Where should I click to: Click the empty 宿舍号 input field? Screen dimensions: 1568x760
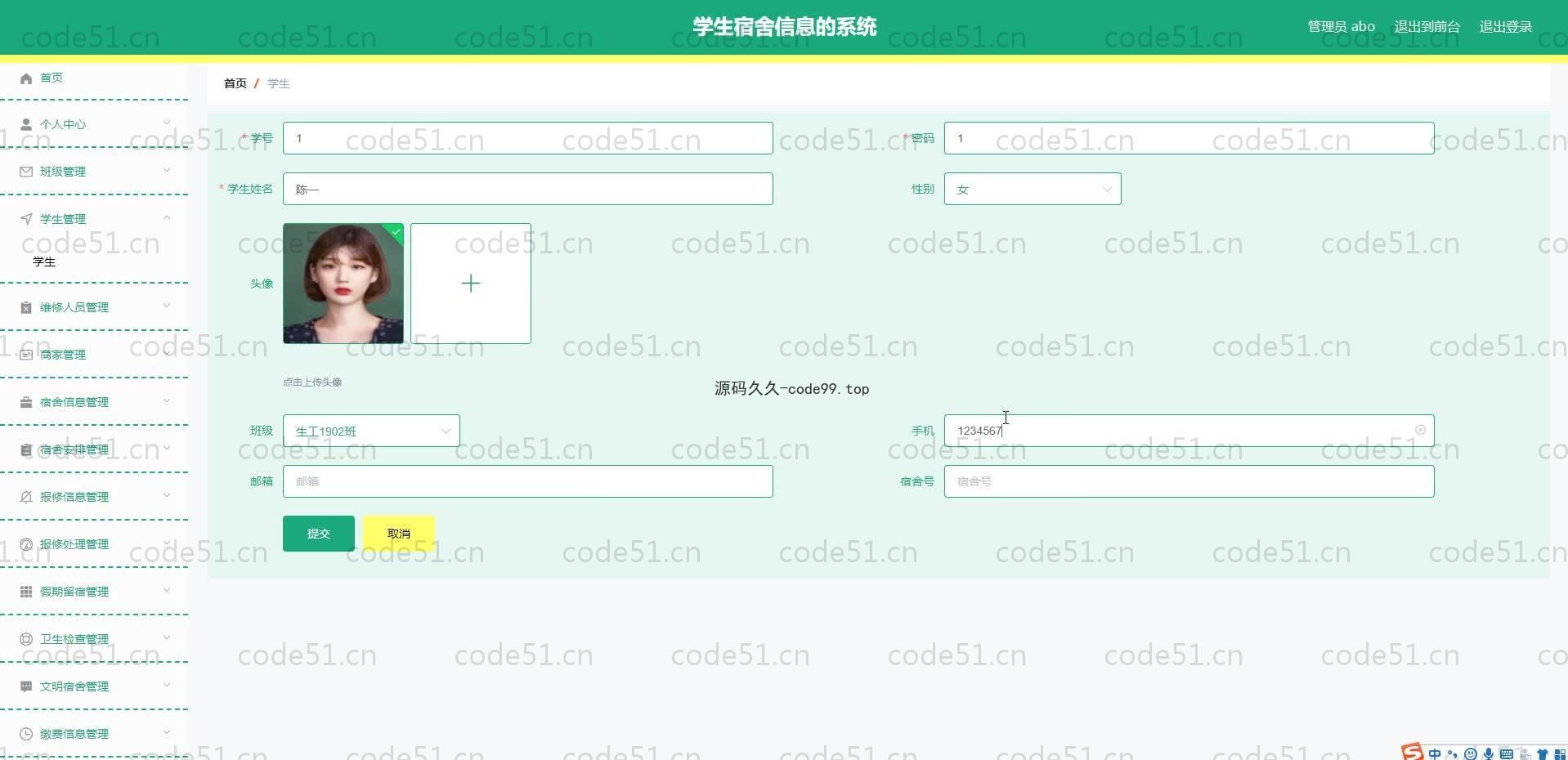(x=1189, y=481)
